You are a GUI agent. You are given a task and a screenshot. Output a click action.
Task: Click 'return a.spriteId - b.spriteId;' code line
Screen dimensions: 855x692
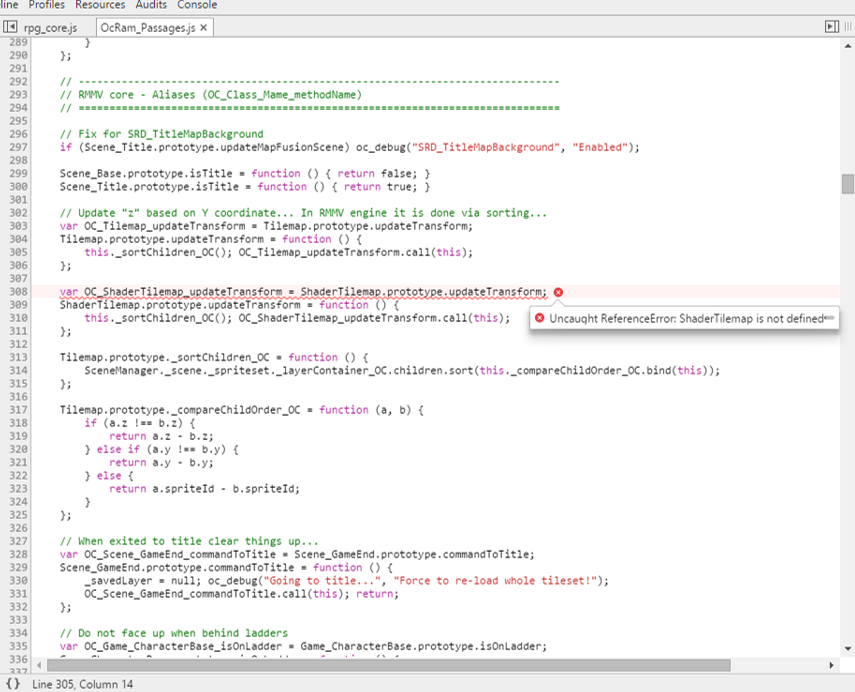point(204,489)
